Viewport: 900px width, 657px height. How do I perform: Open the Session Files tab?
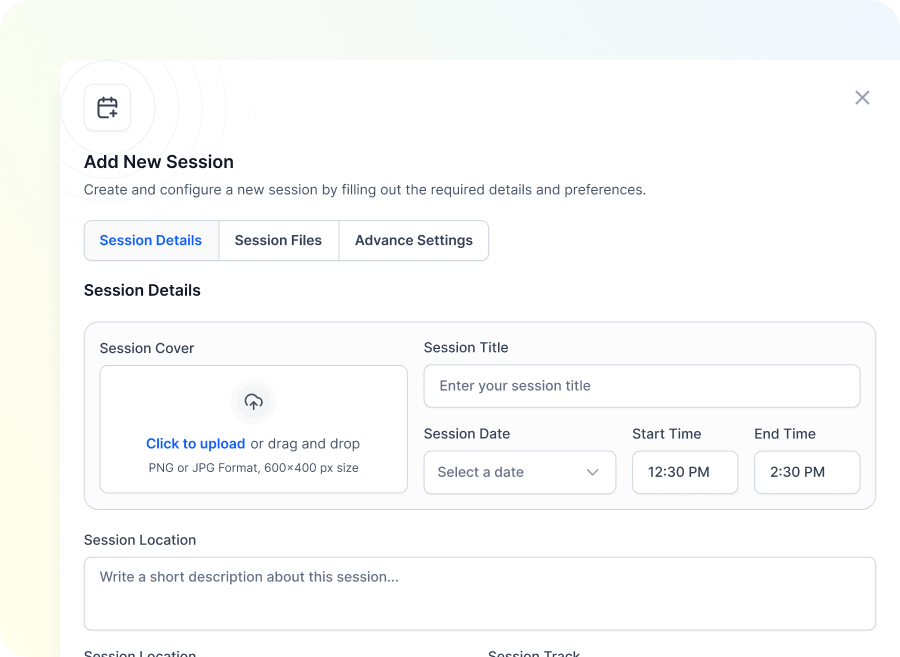click(278, 240)
